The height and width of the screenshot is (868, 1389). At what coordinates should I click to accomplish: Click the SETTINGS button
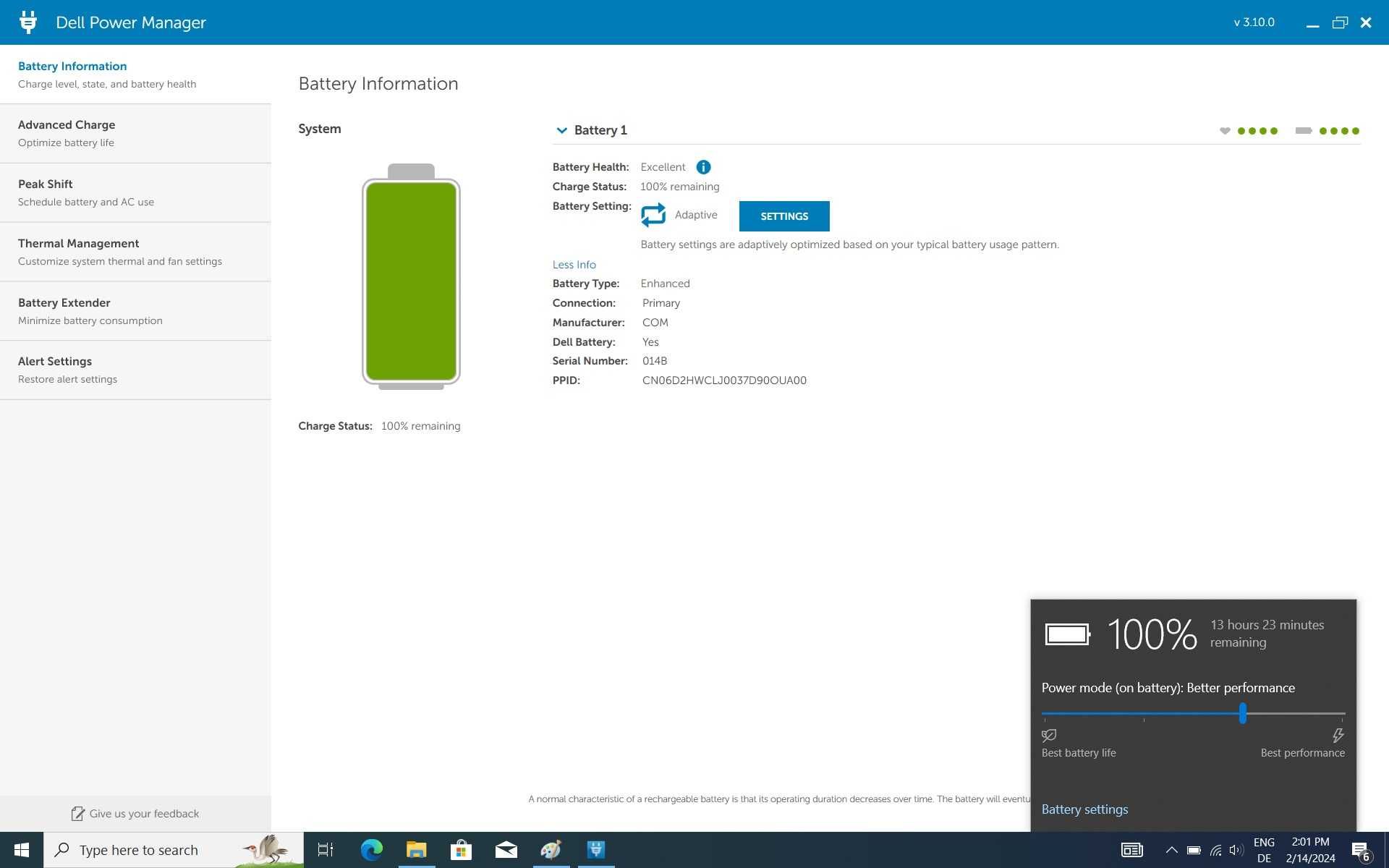[x=784, y=216]
